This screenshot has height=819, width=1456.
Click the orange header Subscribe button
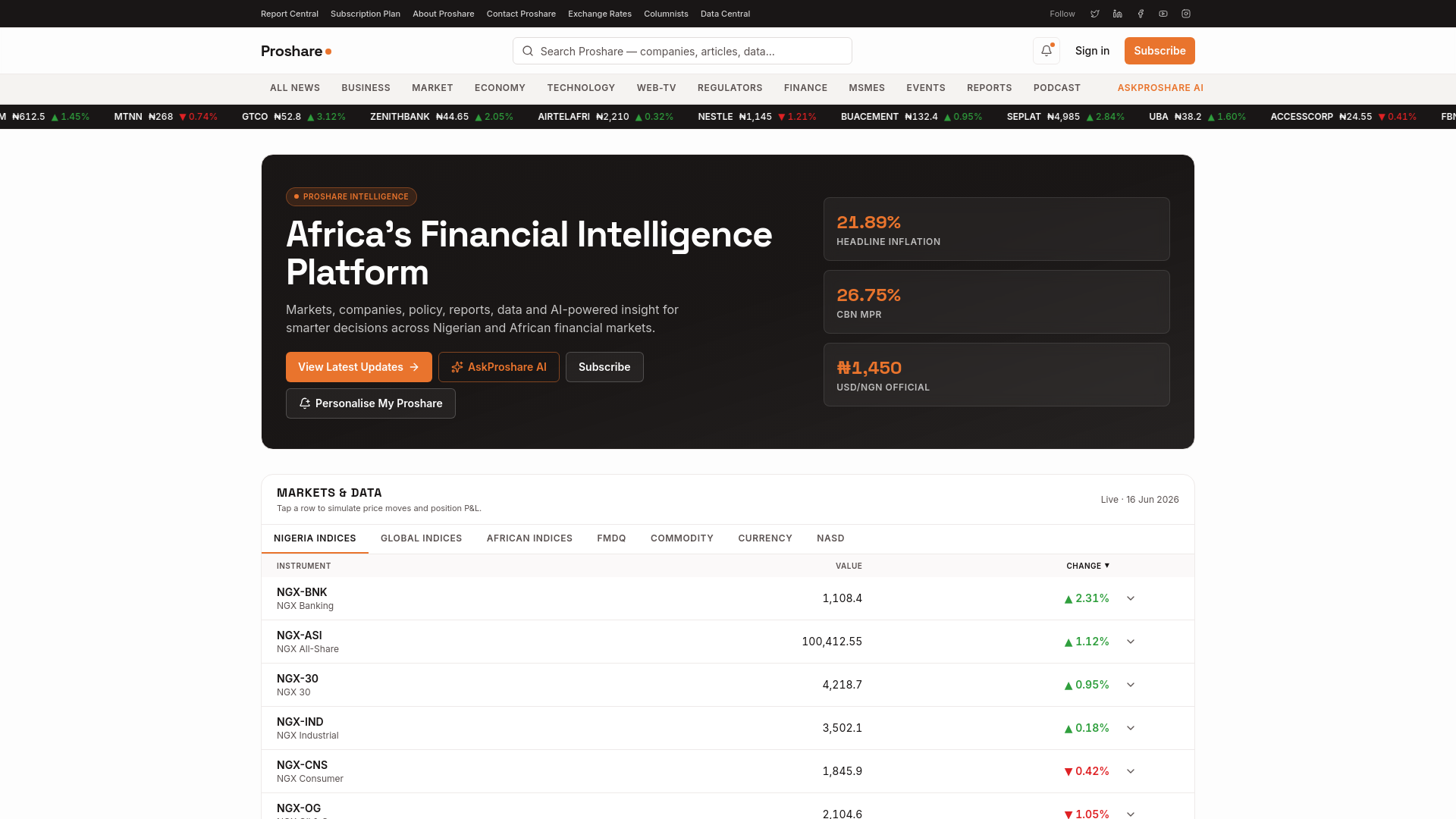click(x=1159, y=51)
